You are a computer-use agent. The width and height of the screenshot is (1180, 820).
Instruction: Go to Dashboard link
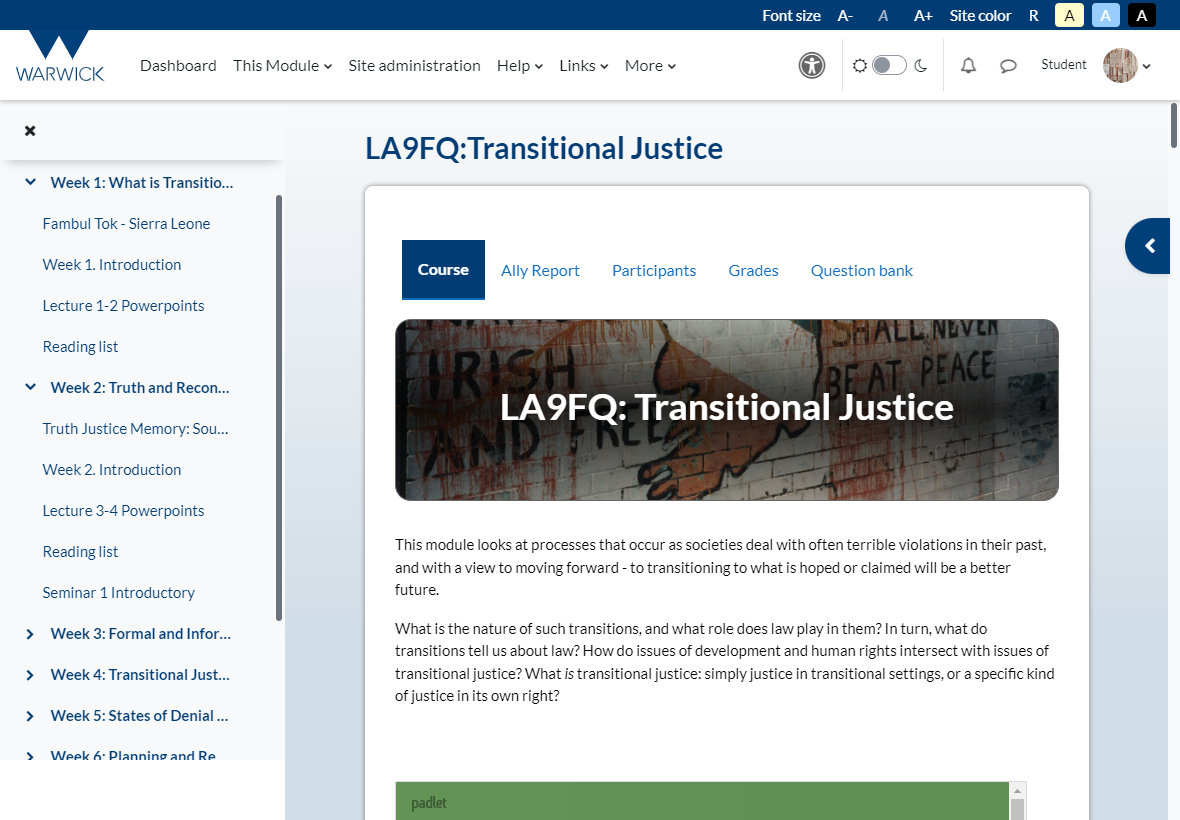pos(178,66)
